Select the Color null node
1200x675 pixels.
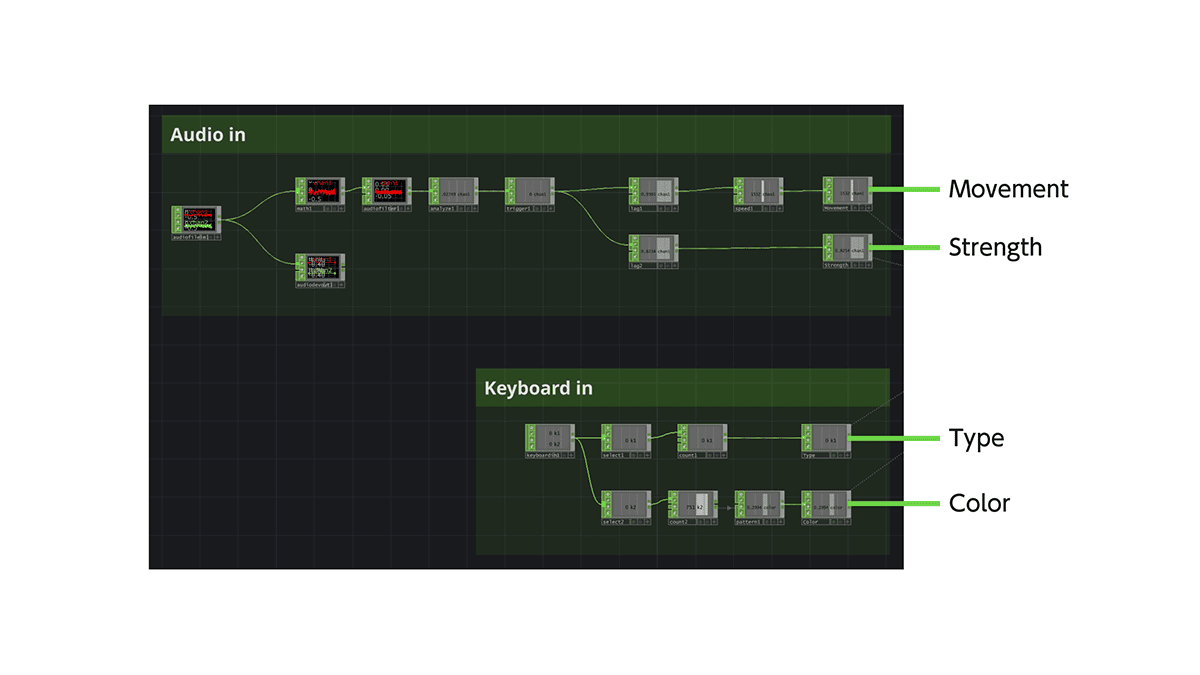(826, 506)
